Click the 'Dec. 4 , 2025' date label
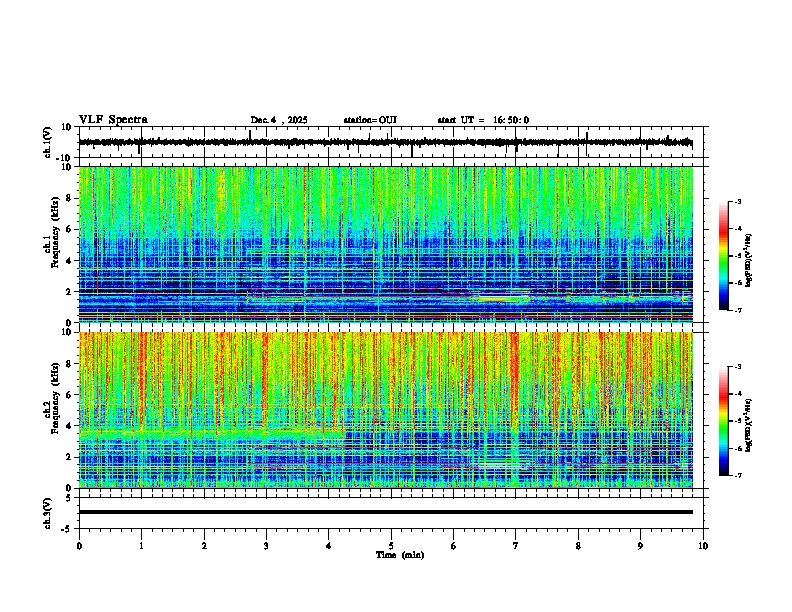792x612 pixels. click(279, 120)
